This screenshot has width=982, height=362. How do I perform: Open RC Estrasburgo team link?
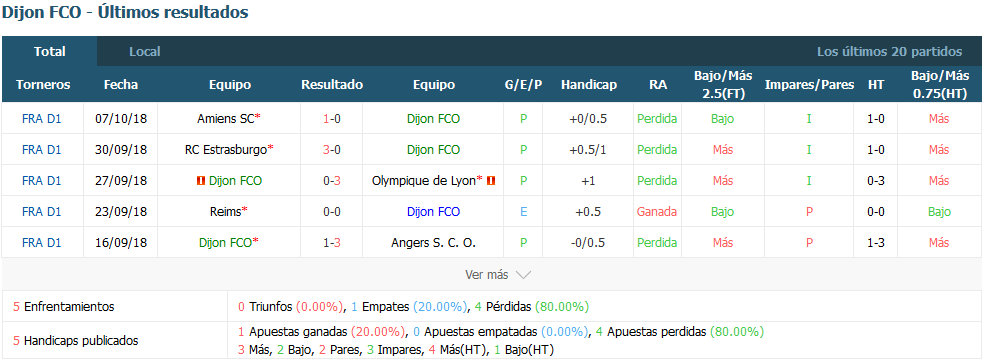click(x=226, y=150)
